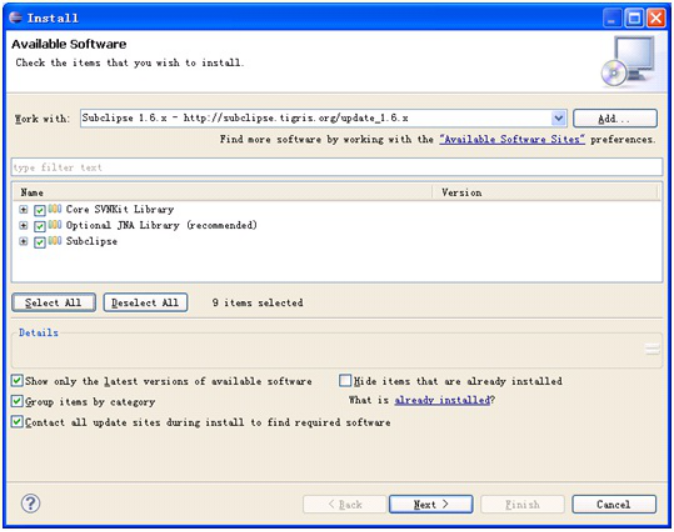Click the Core SVNKit Library category icon
Viewport: 674px width, 532px height.
coord(55,210)
